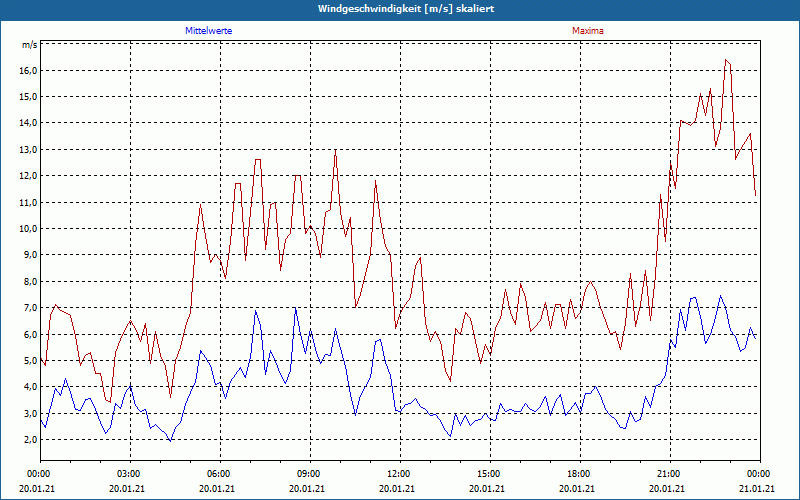The height and width of the screenshot is (500, 800).
Task: Select the 14,0 y-axis label
Action: 29,122
